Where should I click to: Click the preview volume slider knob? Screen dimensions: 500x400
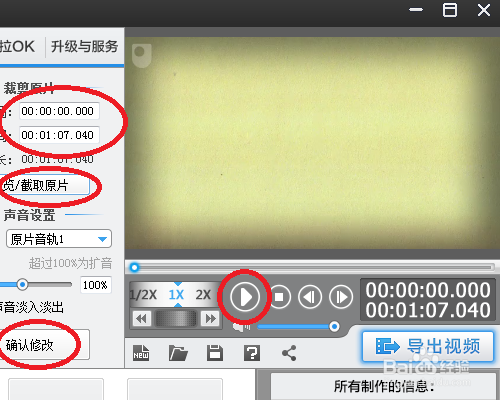tap(334, 327)
